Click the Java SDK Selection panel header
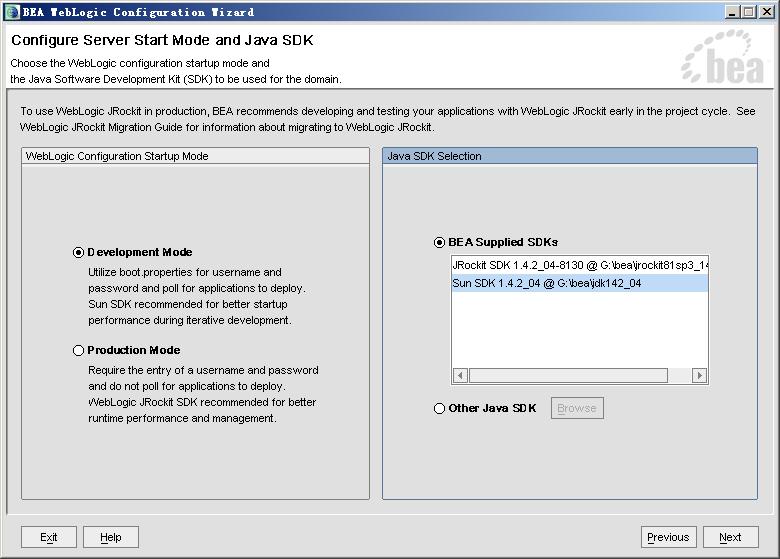The height and width of the screenshot is (559, 780). tap(570, 156)
